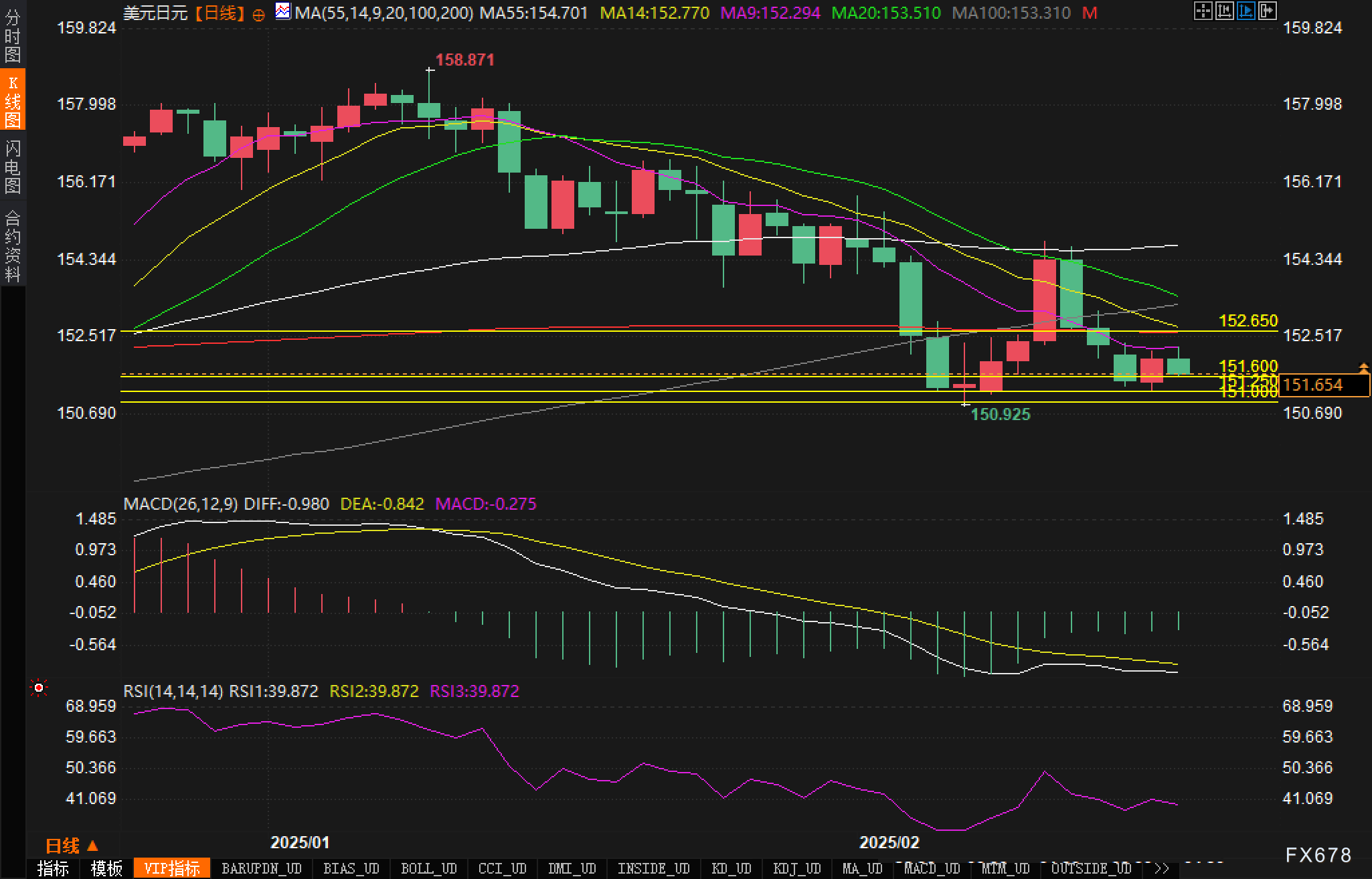Click the KDJ_UD indicator button
The image size is (1372, 879).
point(796,868)
